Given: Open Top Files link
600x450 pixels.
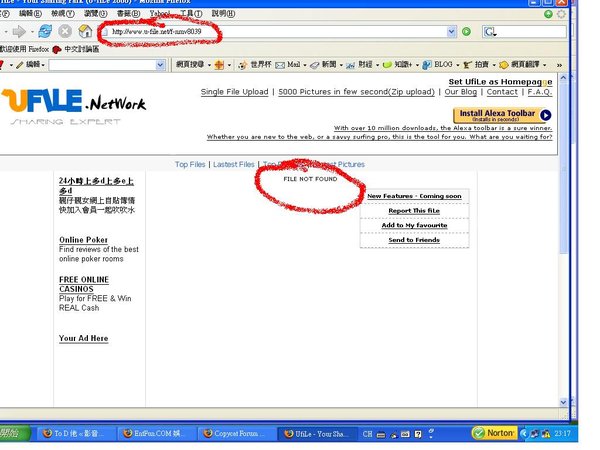Looking at the screenshot, I should (x=190, y=165).
